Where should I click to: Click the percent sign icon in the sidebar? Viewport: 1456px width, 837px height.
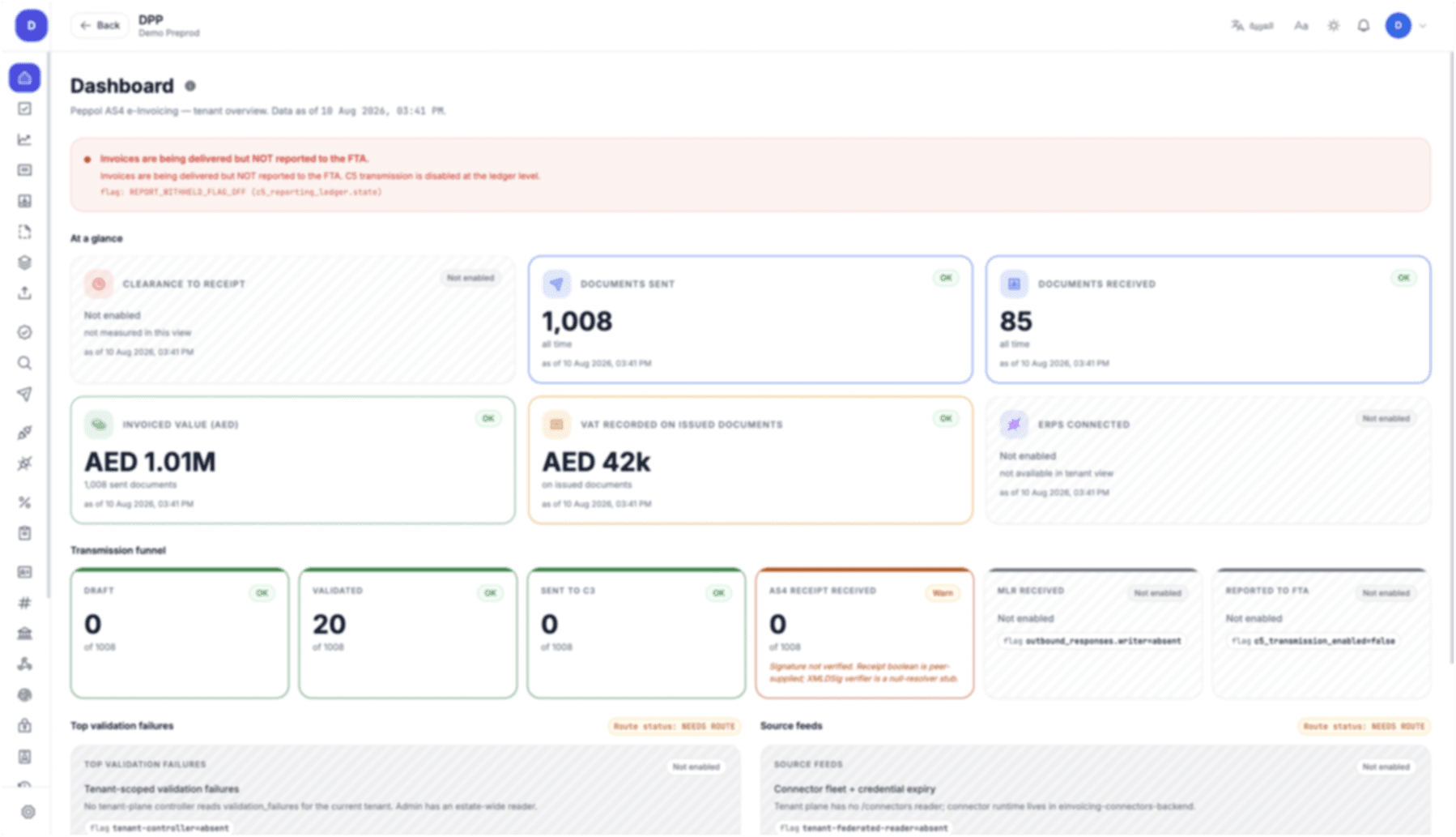(25, 502)
